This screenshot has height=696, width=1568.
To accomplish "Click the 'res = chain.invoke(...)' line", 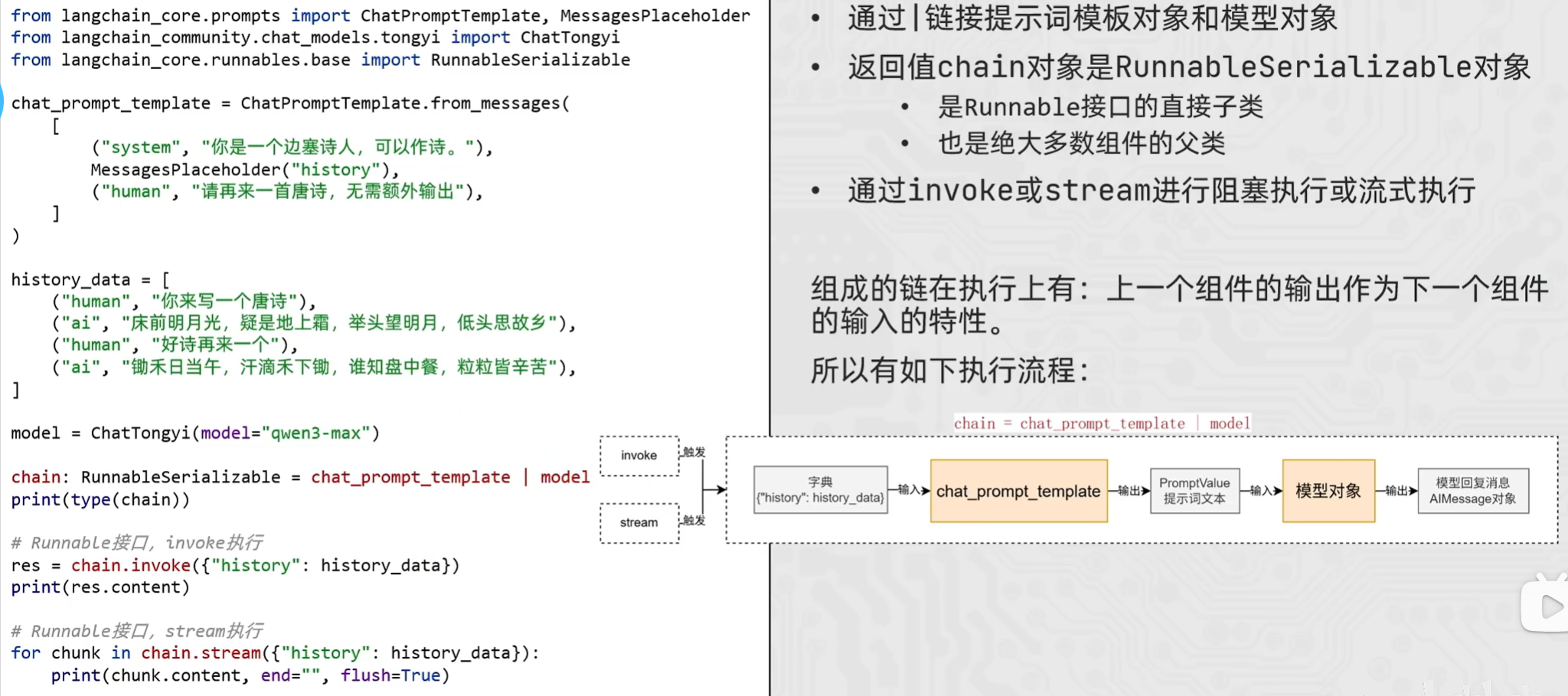I will 235,565.
